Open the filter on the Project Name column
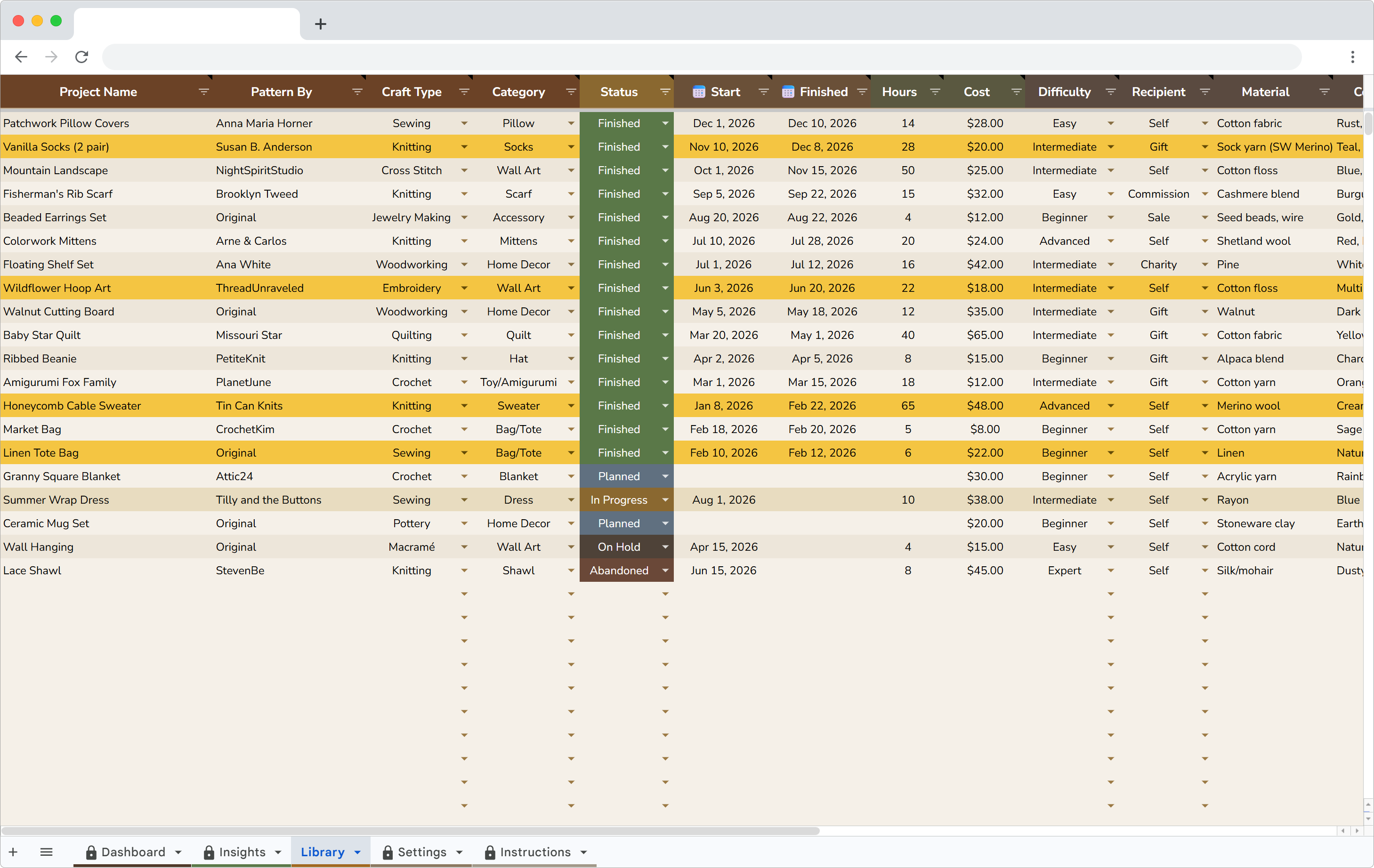 pyautogui.click(x=204, y=91)
